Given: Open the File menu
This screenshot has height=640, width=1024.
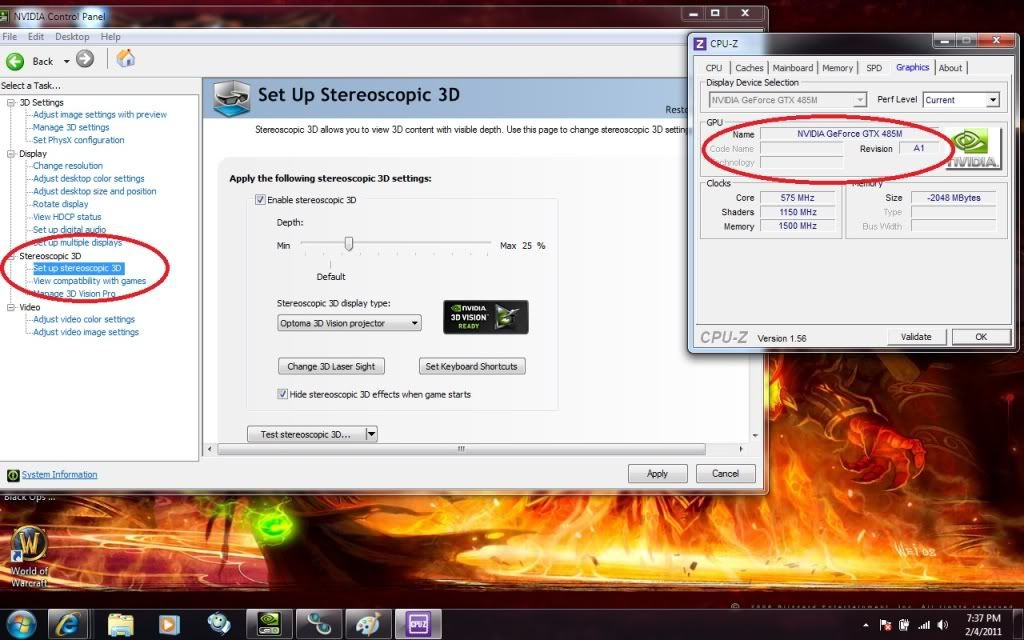Looking at the screenshot, I should coord(9,37).
